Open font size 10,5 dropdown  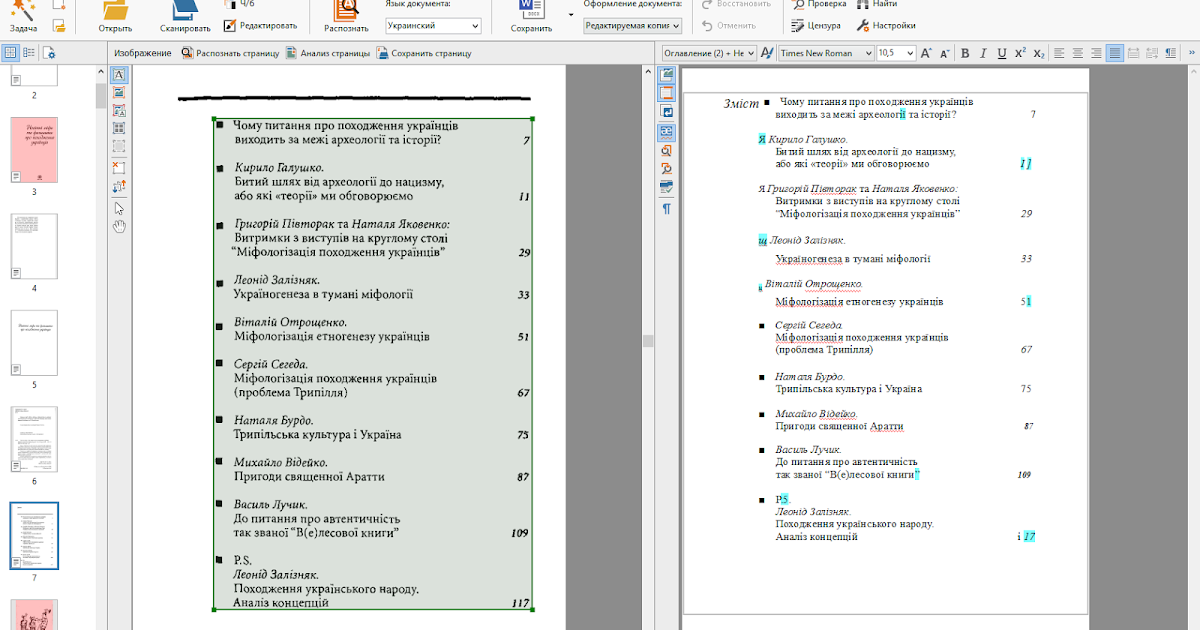click(x=895, y=53)
